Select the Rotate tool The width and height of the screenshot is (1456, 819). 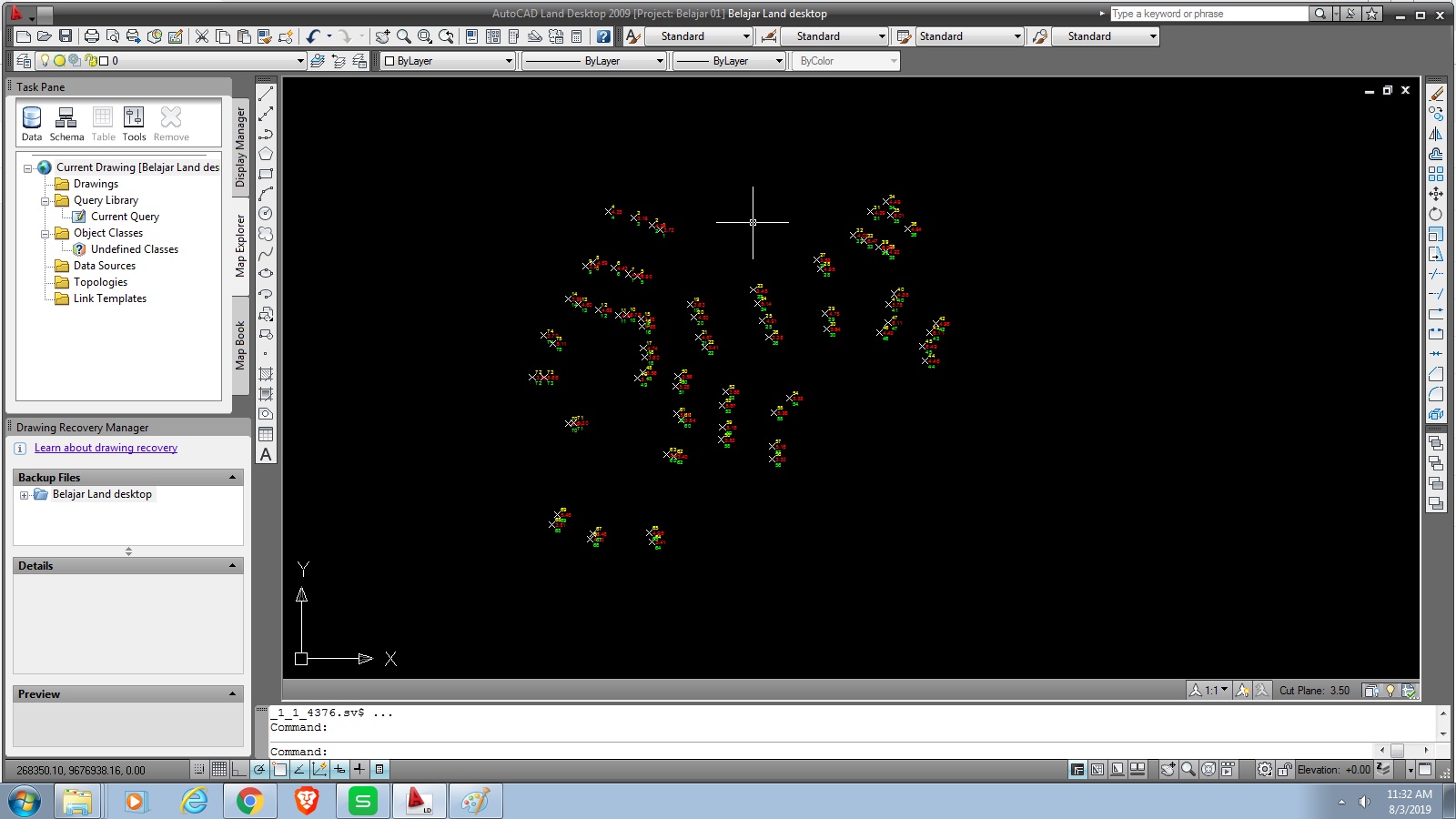[x=1436, y=214]
